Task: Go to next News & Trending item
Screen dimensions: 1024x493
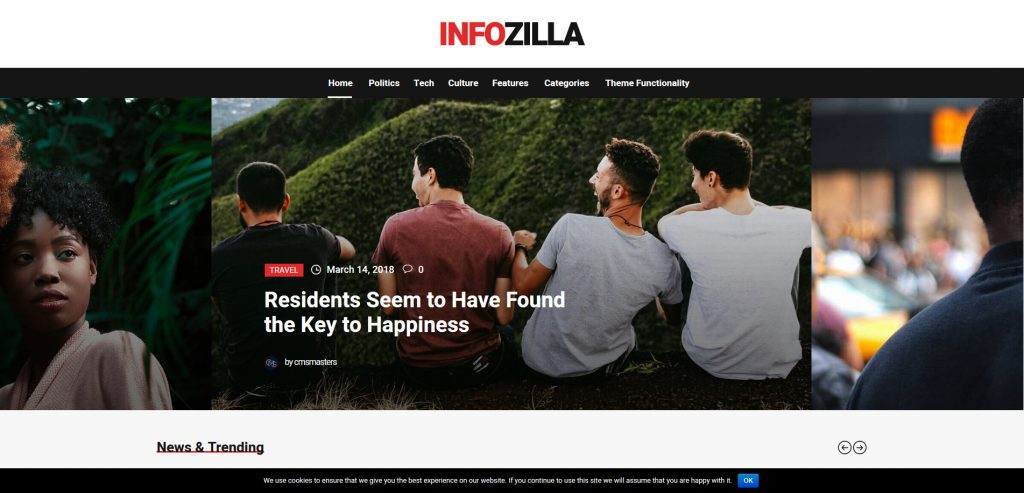Action: coord(860,447)
